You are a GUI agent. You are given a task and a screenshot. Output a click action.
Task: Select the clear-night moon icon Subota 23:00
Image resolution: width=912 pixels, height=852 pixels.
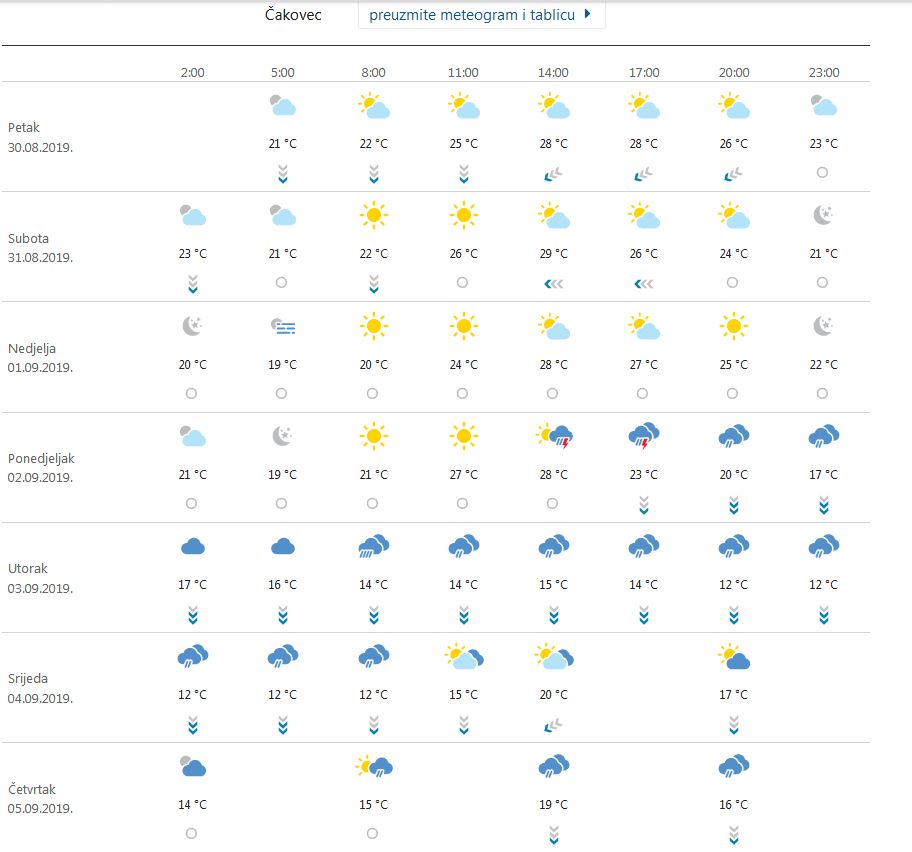coord(822,215)
